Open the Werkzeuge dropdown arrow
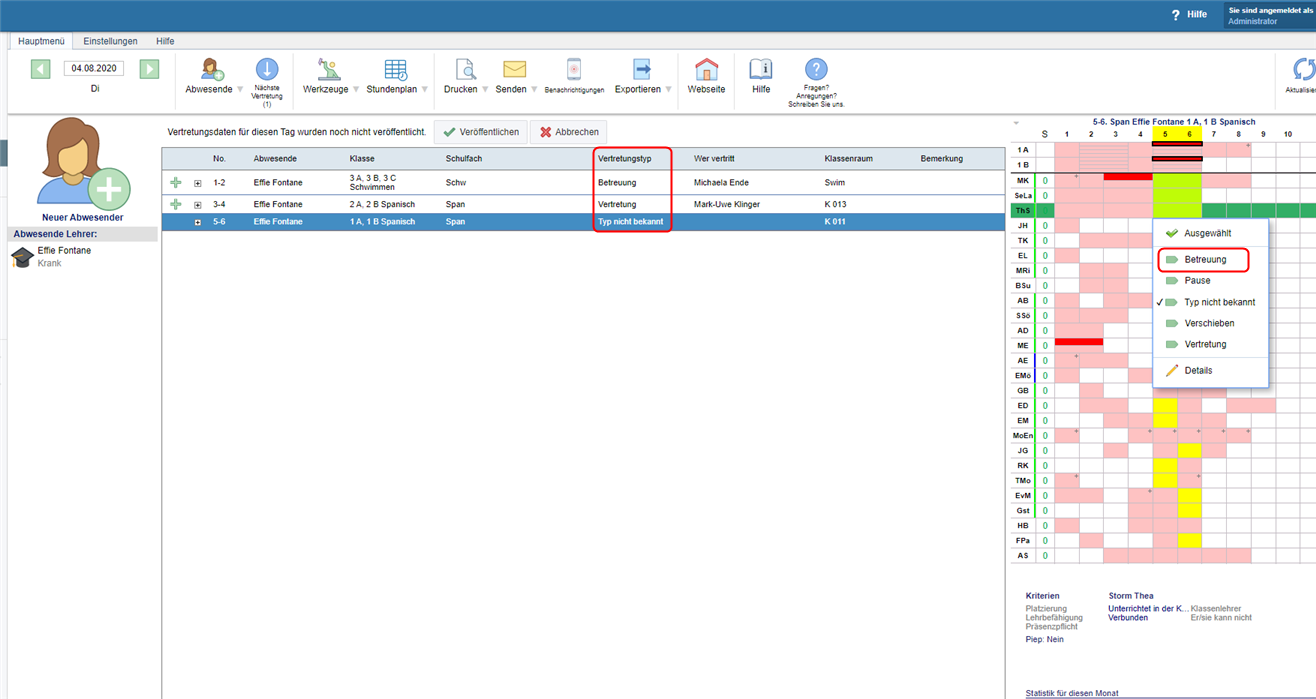 coord(356,89)
